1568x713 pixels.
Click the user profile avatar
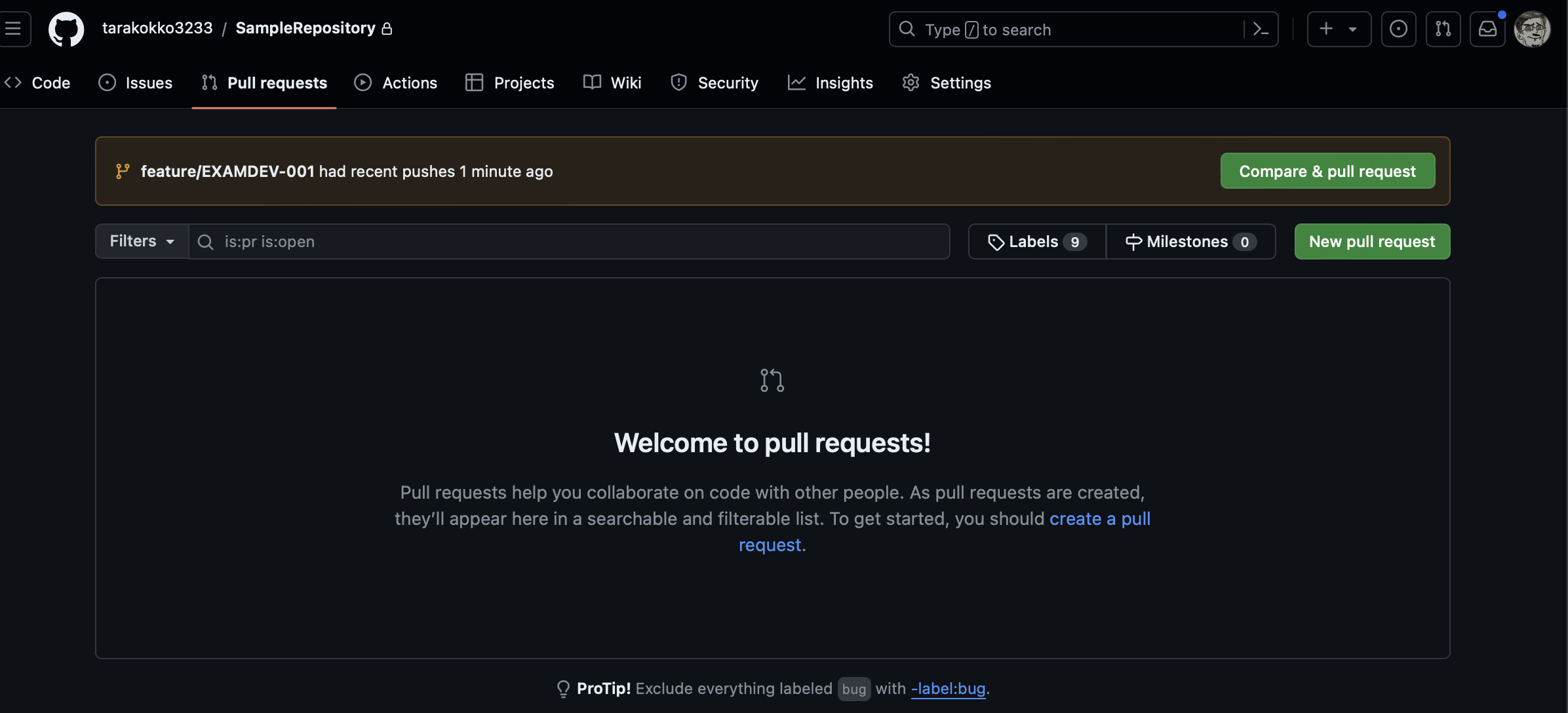pos(1532,29)
